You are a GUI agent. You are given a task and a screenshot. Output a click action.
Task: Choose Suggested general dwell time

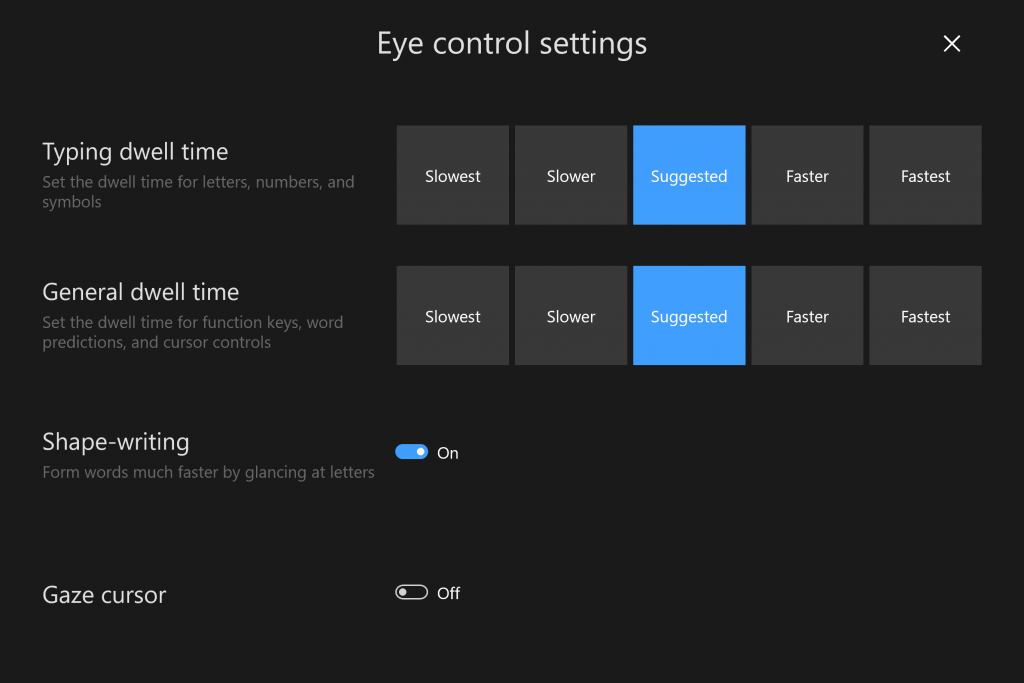click(x=688, y=316)
